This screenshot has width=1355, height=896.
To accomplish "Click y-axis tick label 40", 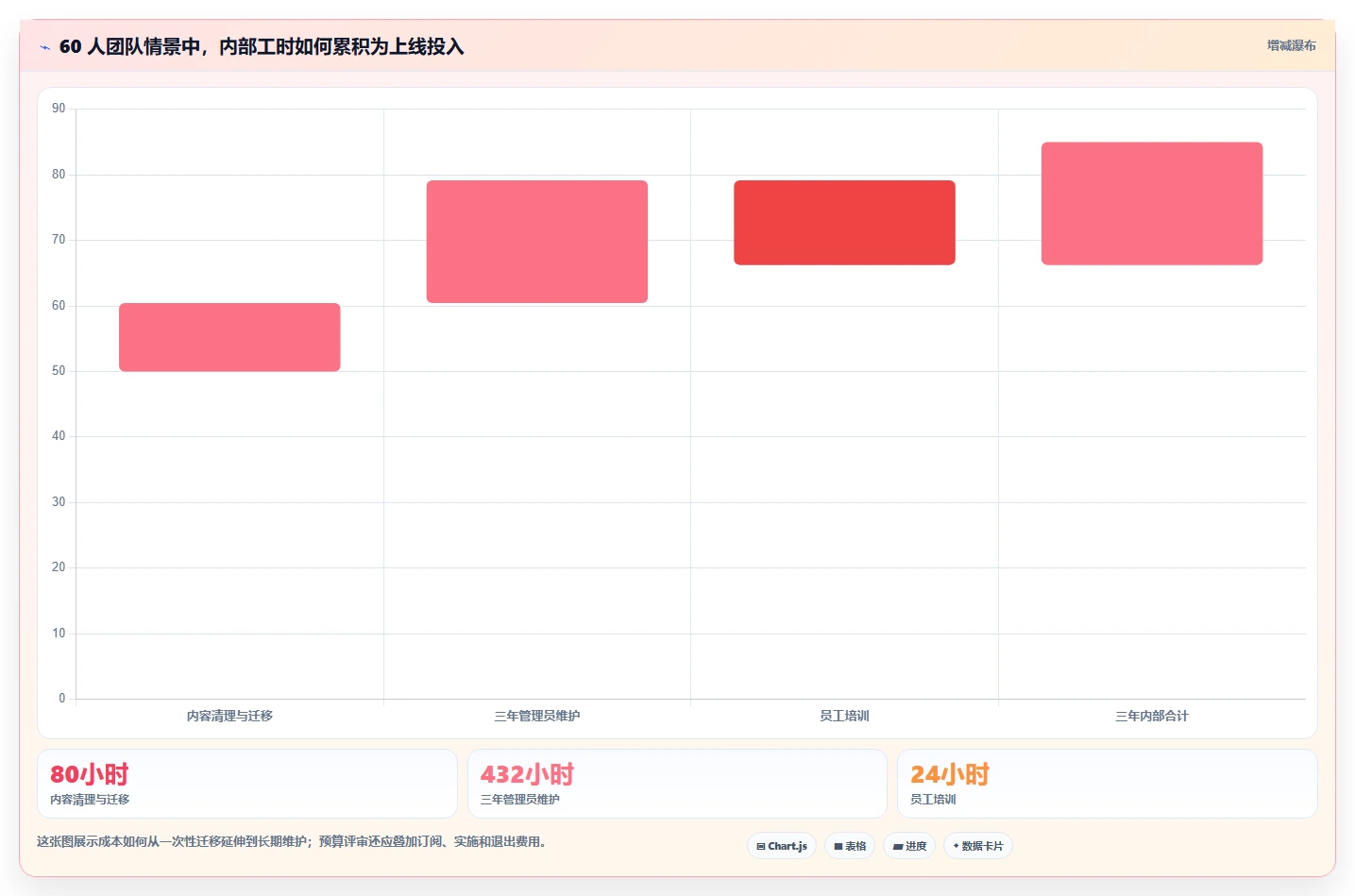I will 59,436.
